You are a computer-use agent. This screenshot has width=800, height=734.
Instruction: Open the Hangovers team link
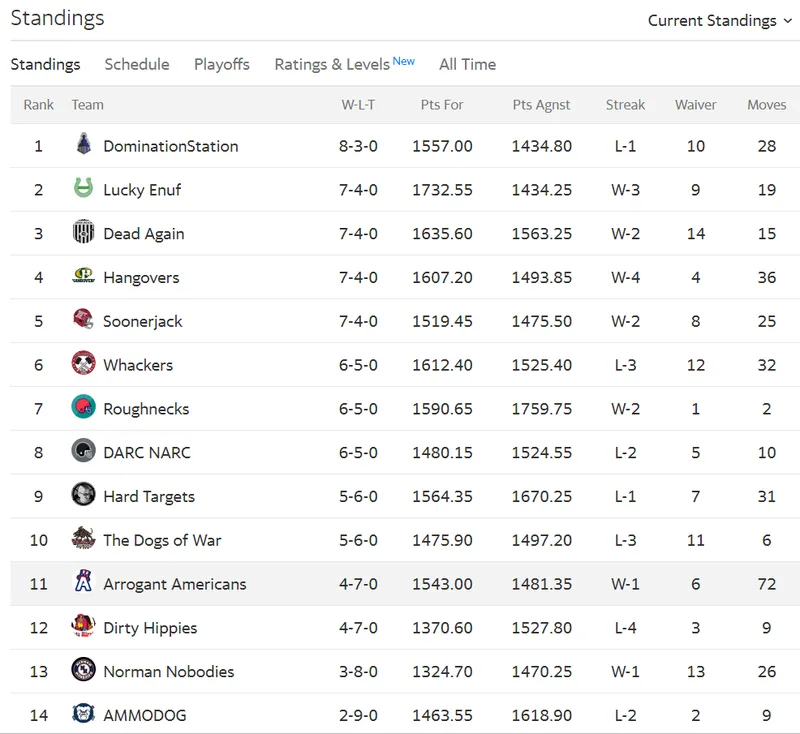141,277
